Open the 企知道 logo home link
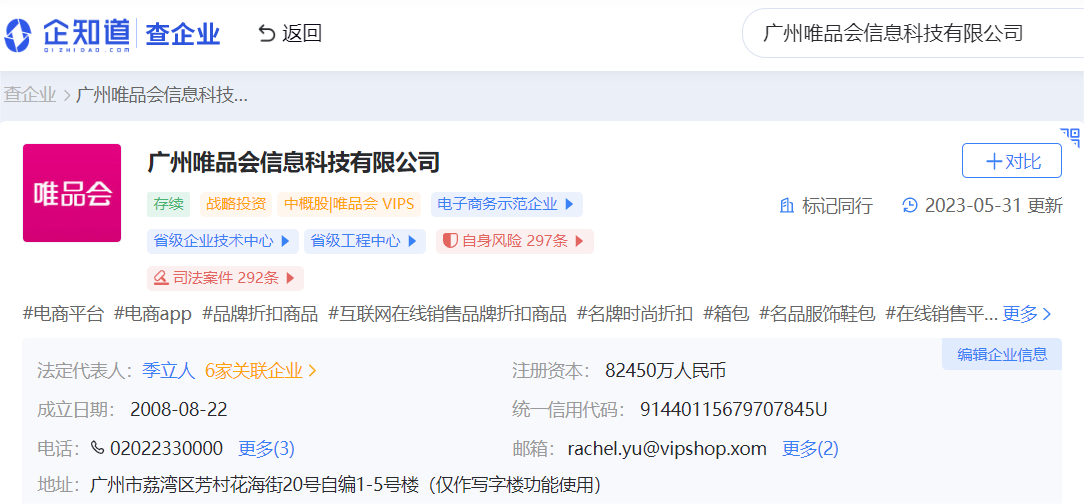This screenshot has height=504, width=1084. (67, 34)
